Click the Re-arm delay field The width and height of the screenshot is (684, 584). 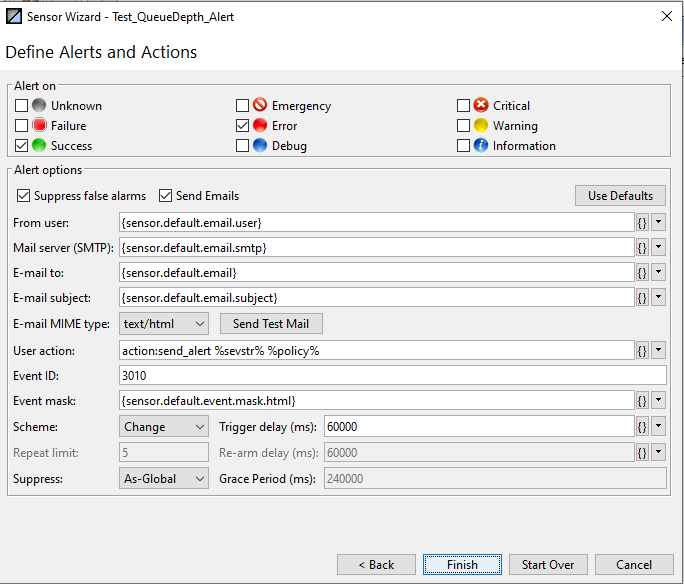click(479, 453)
